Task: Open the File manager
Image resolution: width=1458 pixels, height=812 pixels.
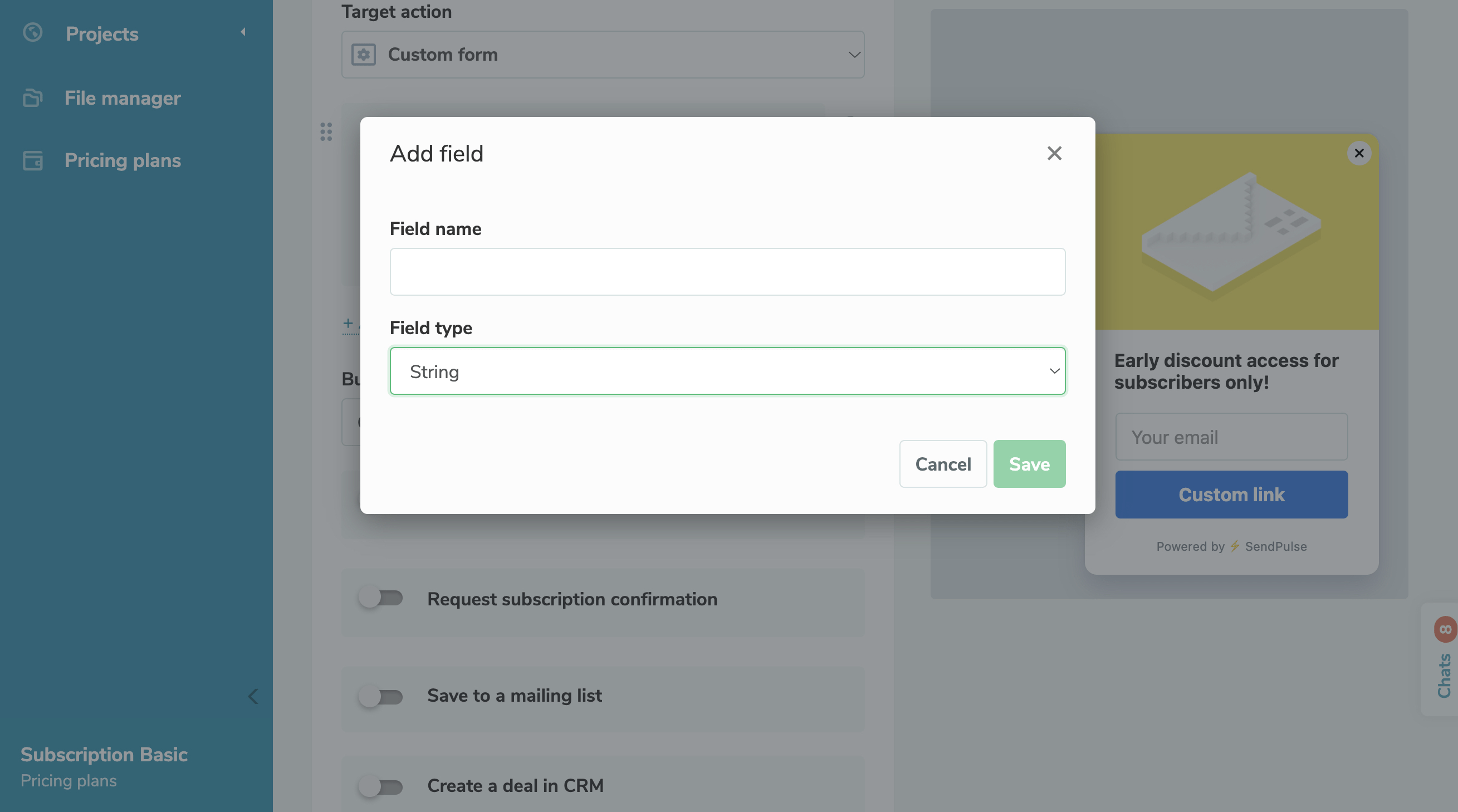Action: [x=123, y=98]
